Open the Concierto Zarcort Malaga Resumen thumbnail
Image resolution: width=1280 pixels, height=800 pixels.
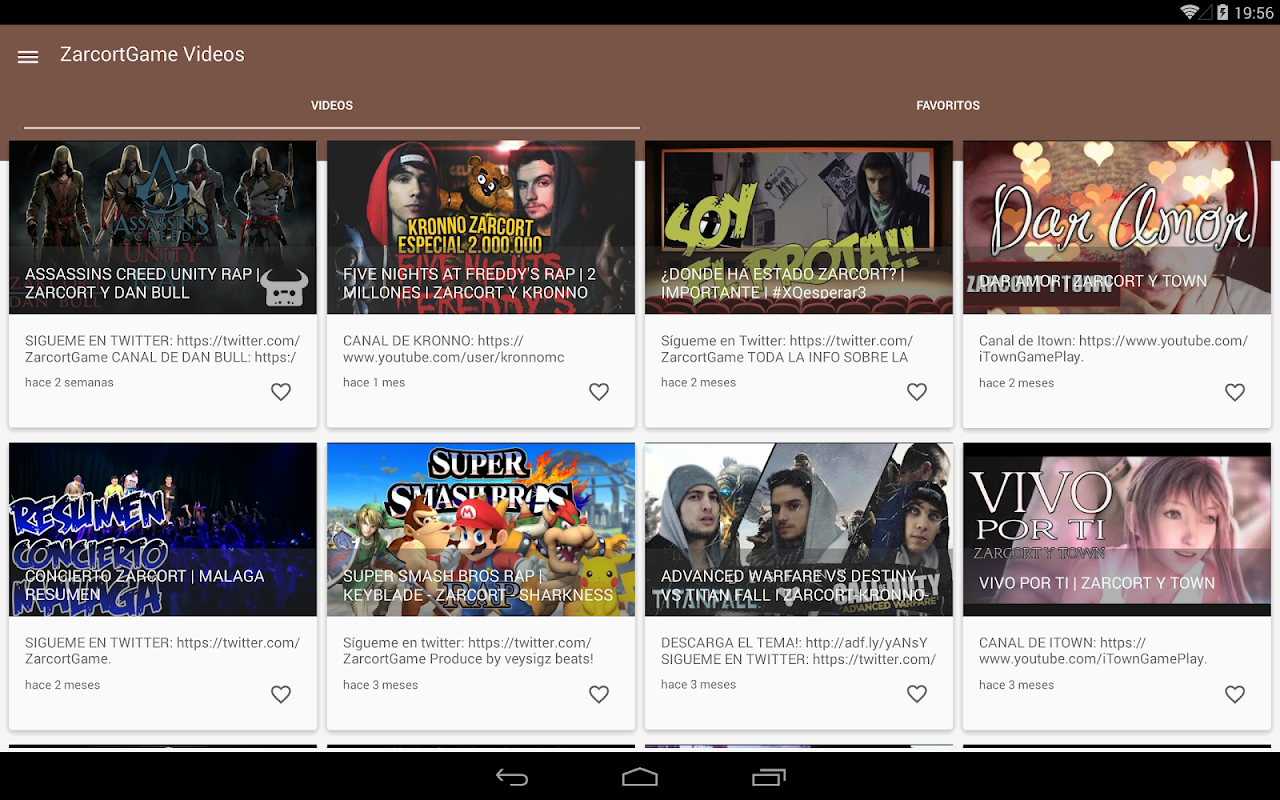(x=163, y=529)
